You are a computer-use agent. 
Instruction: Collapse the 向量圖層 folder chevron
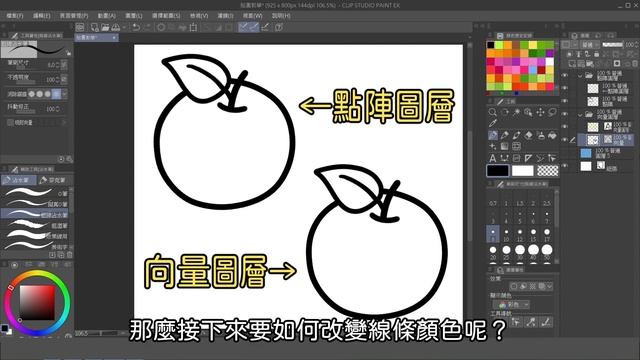click(580, 114)
